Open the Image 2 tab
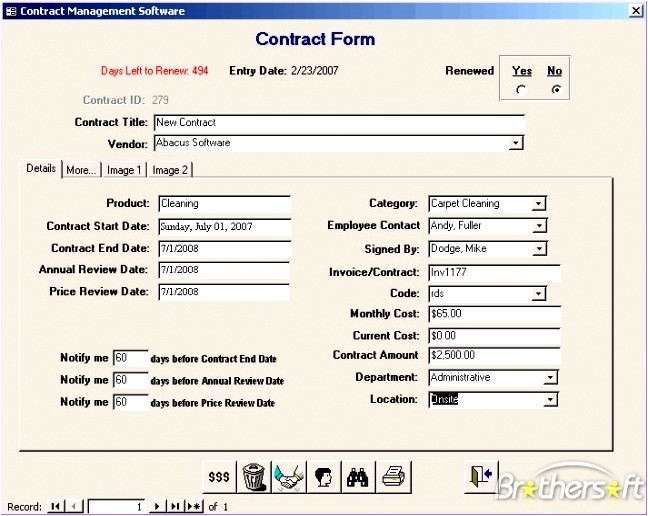Screen dimensions: 648x516 point(170,170)
